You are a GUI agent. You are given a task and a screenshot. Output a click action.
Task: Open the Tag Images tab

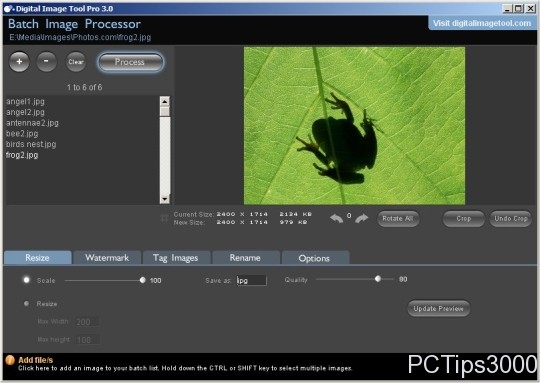click(x=176, y=258)
